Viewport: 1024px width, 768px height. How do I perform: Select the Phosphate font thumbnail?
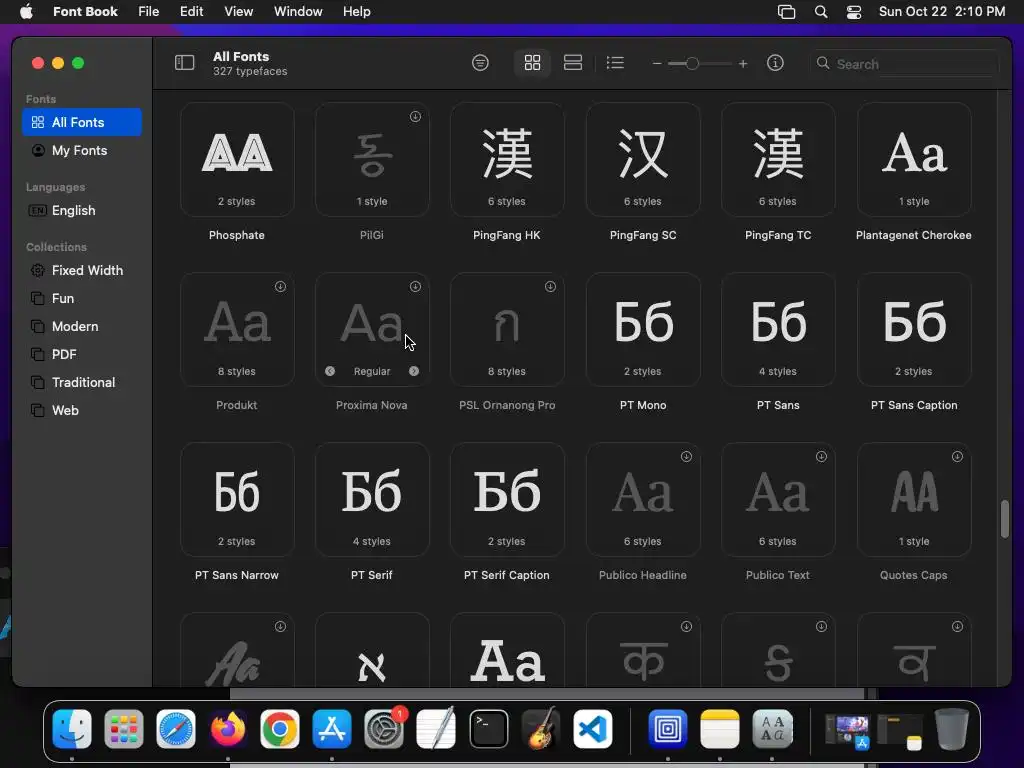[237, 159]
